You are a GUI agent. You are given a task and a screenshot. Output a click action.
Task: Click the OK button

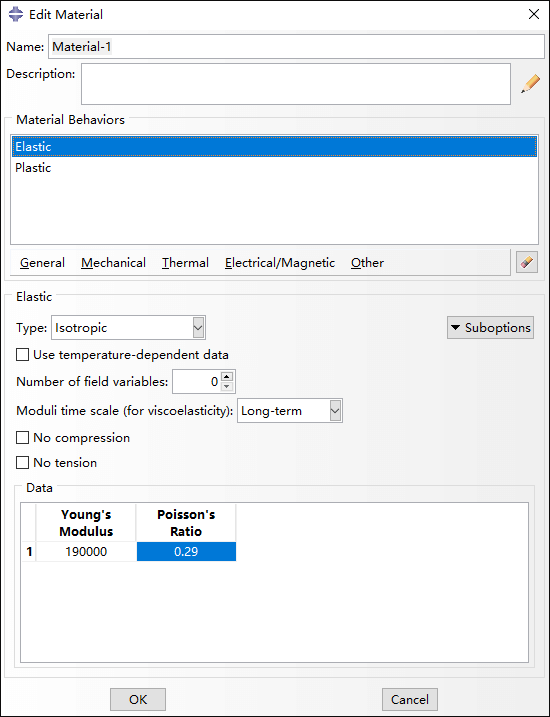138,700
